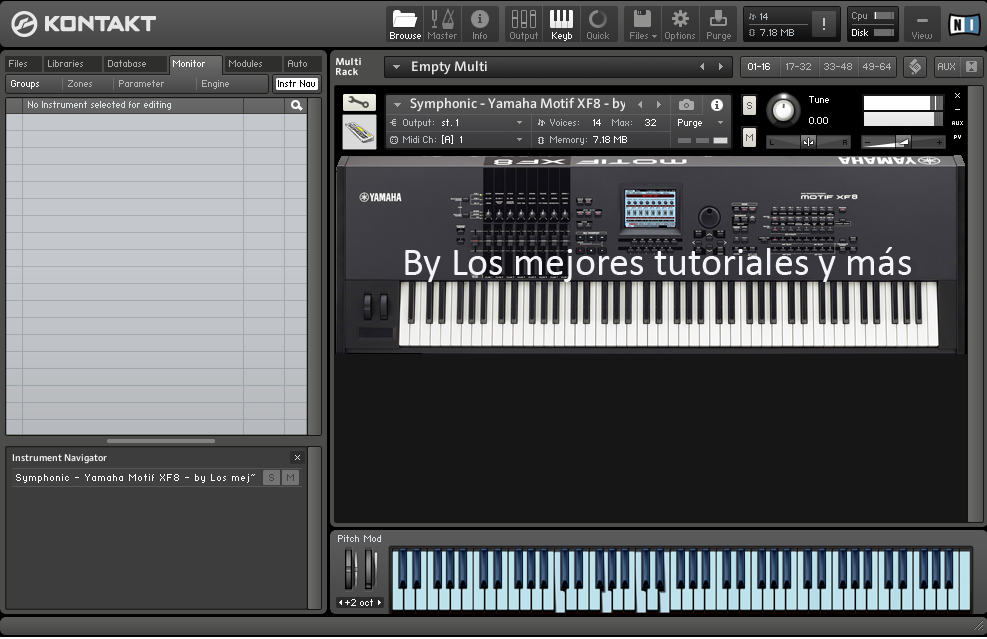Adjust the Tune knob

pos(783,110)
